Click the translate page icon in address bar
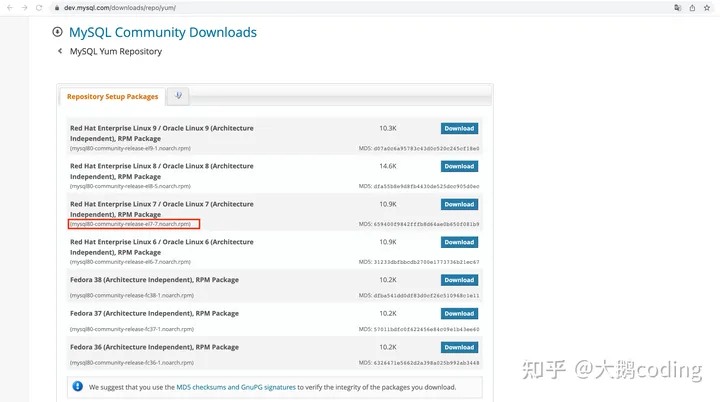The height and width of the screenshot is (402, 720). [x=679, y=7]
